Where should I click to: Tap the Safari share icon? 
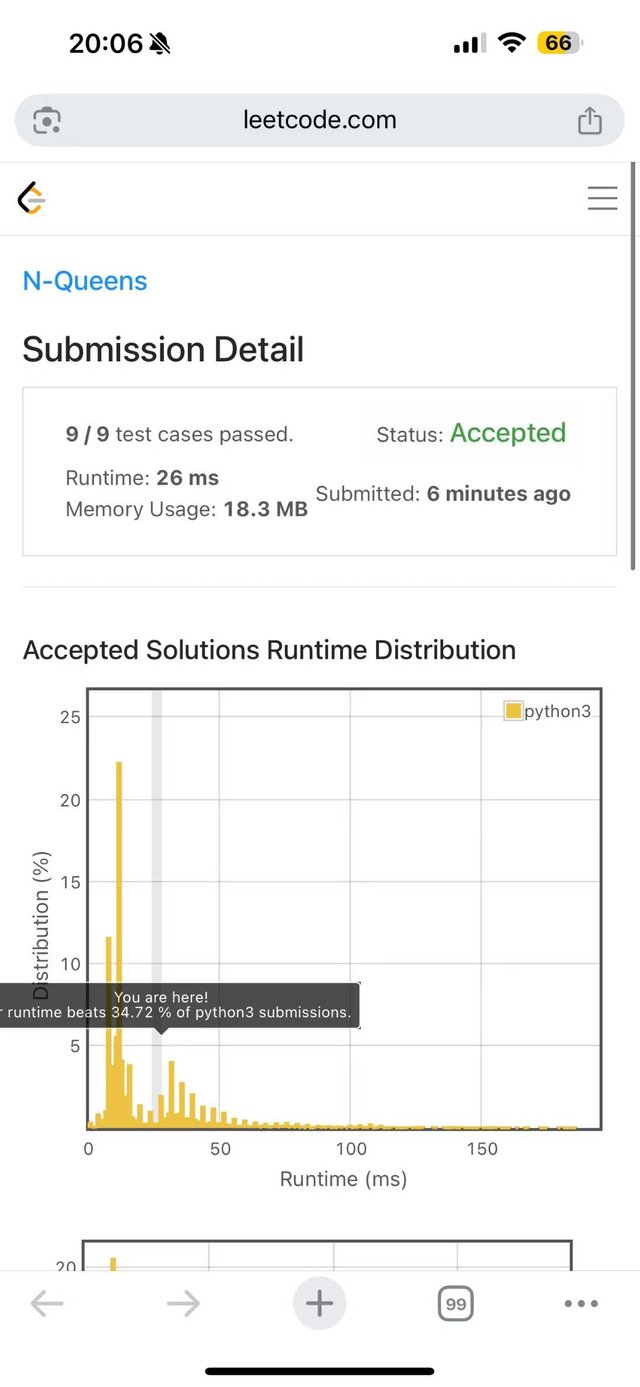590,120
